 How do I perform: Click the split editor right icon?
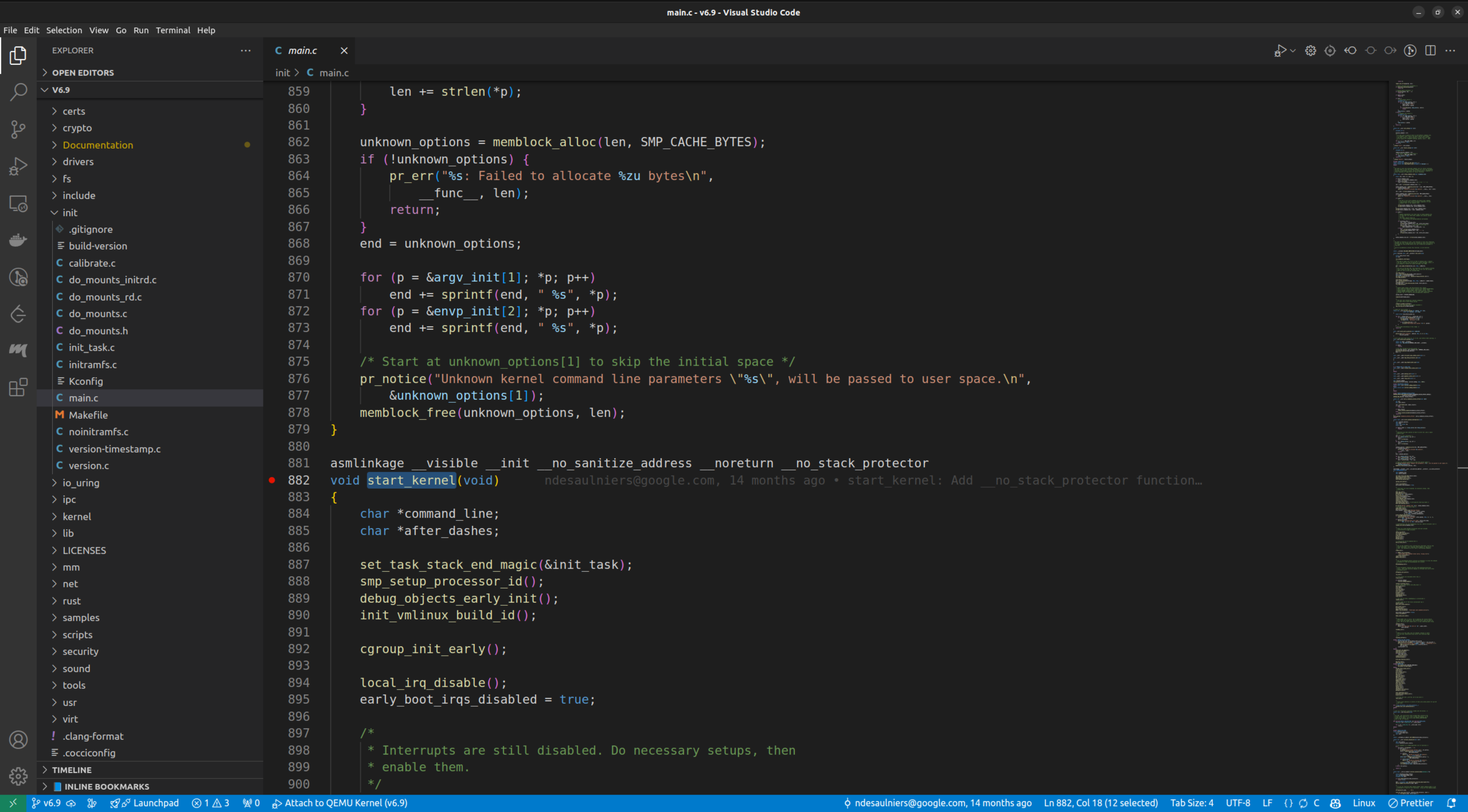pos(1431,50)
